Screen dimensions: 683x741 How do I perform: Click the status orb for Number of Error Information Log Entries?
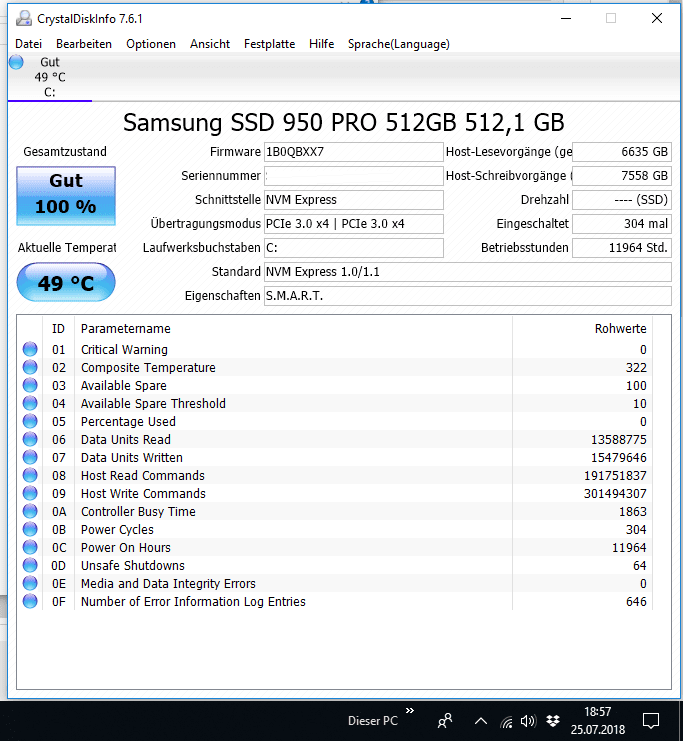30,601
